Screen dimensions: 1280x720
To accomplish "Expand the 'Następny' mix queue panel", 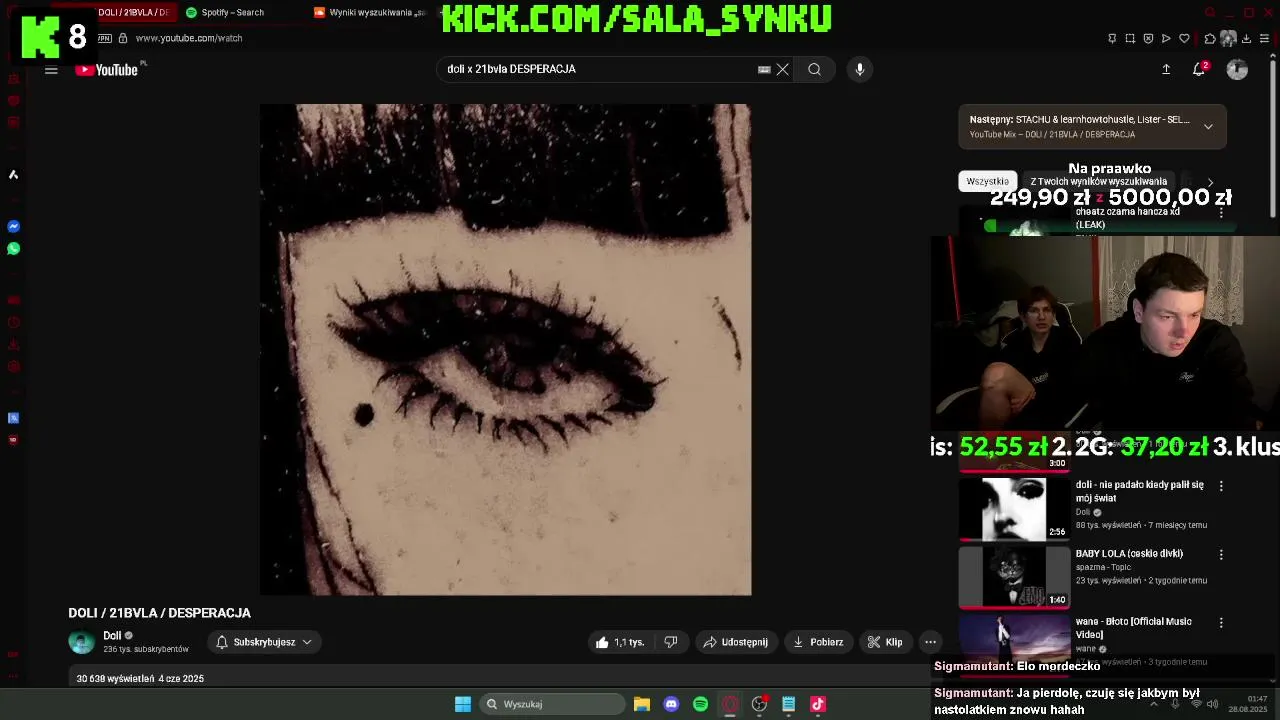I will [1208, 127].
